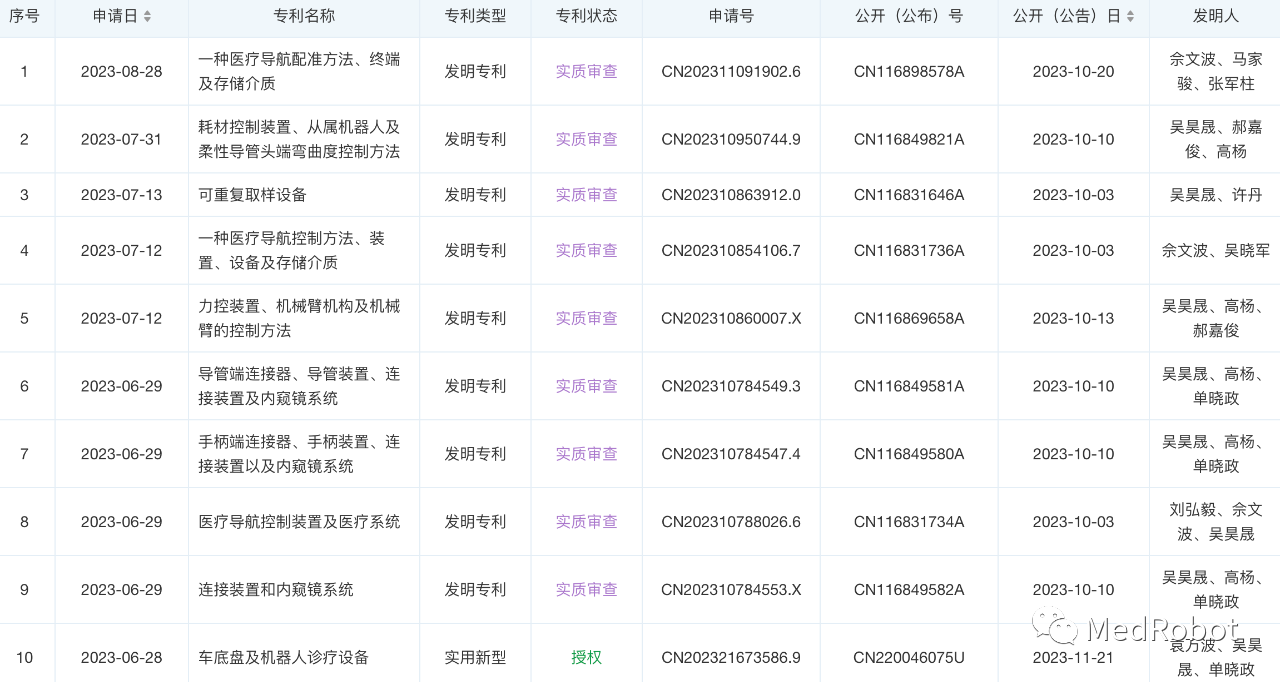Click the green 授权 status of the utility model
1280x682 pixels.
pyautogui.click(x=586, y=657)
